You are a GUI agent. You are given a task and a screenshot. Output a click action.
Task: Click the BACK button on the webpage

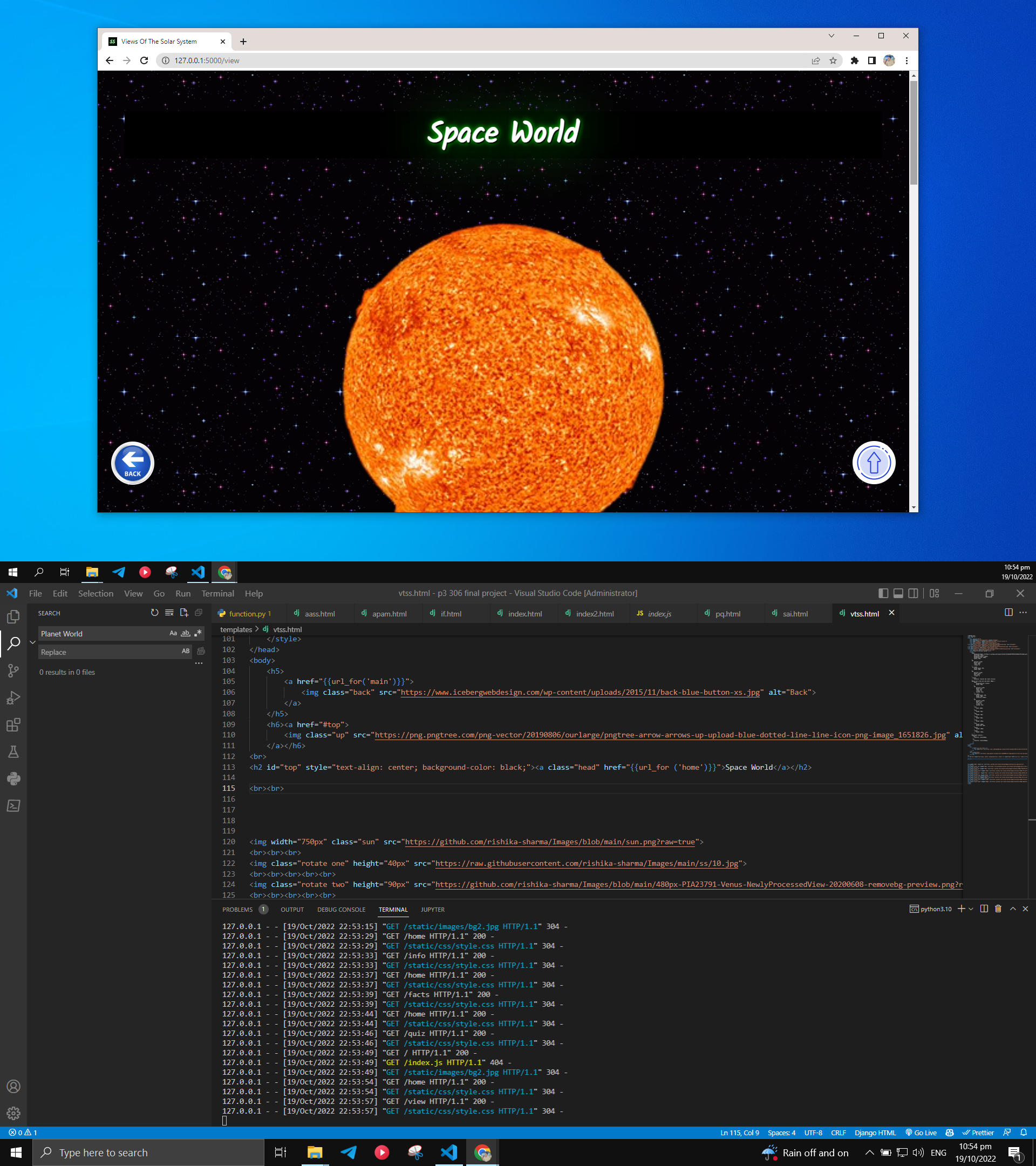[x=132, y=463]
